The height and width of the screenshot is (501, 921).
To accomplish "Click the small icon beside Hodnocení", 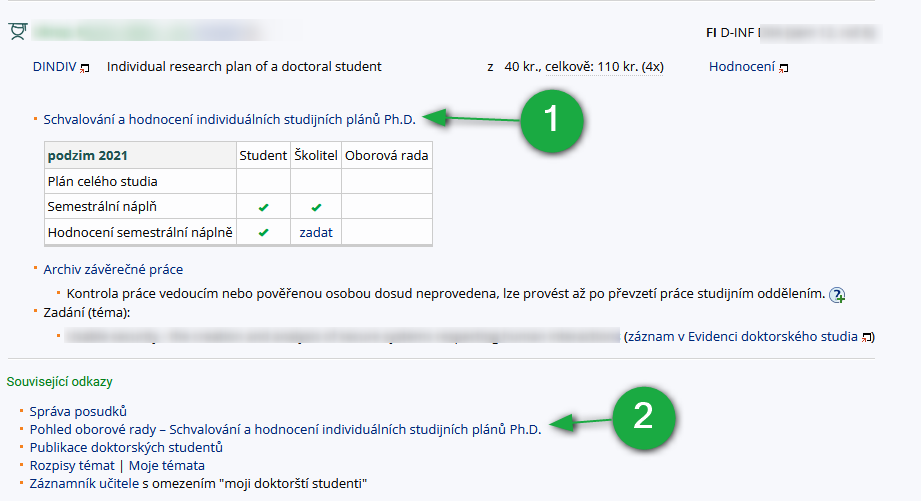I will [x=783, y=68].
